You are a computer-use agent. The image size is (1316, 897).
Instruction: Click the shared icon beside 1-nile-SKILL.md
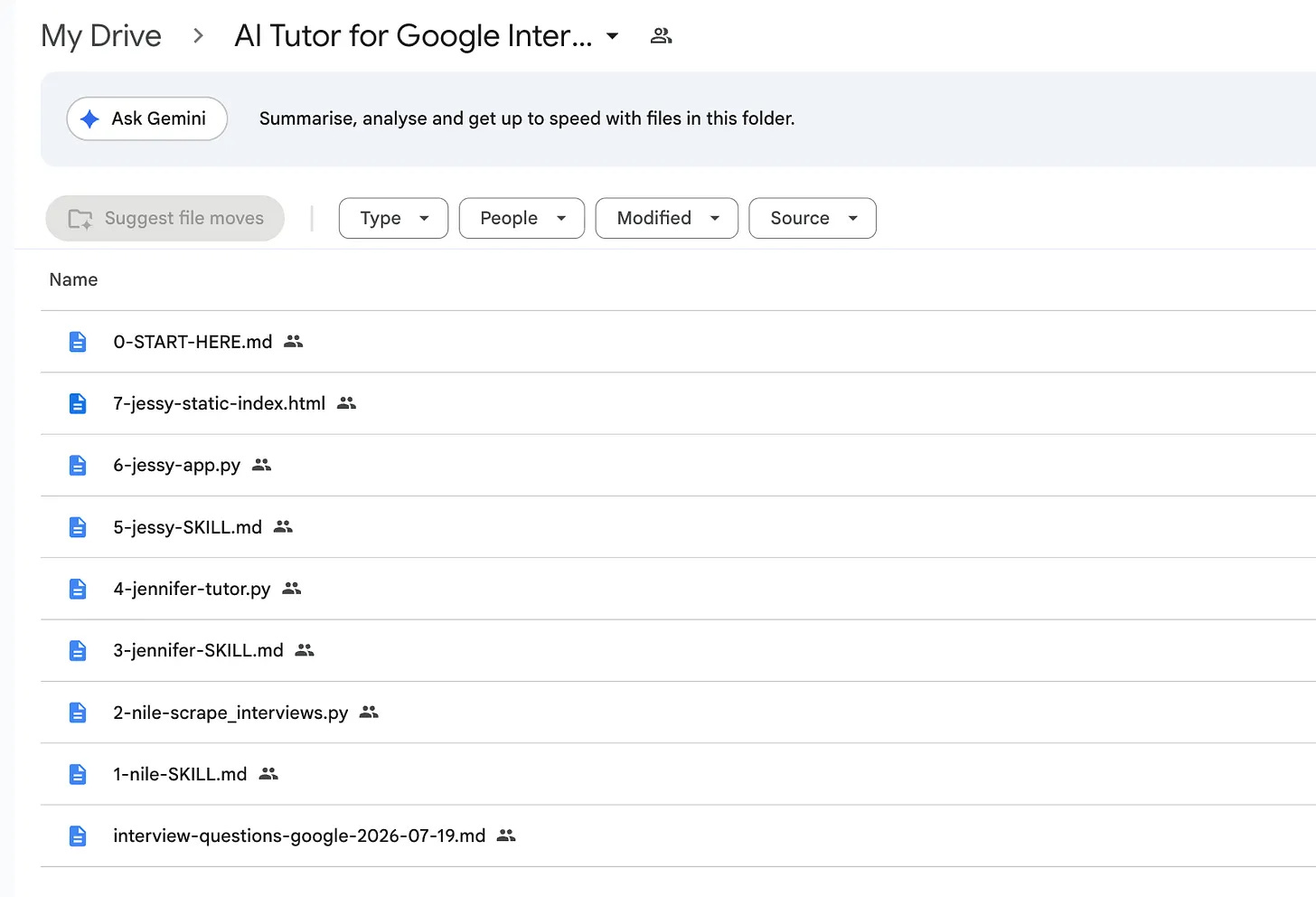pos(268,774)
